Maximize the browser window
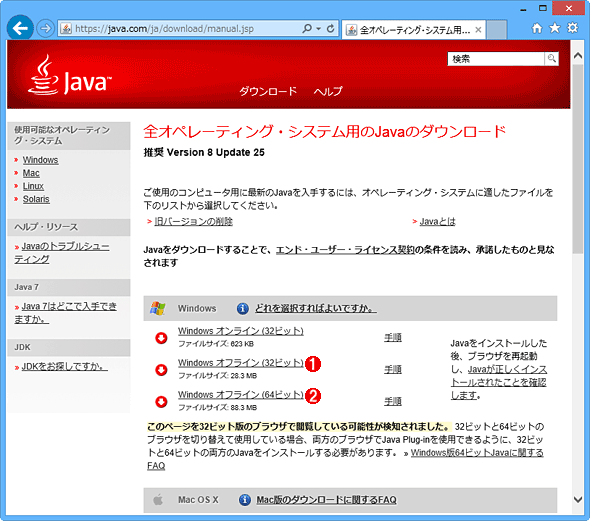 pyautogui.click(x=543, y=8)
